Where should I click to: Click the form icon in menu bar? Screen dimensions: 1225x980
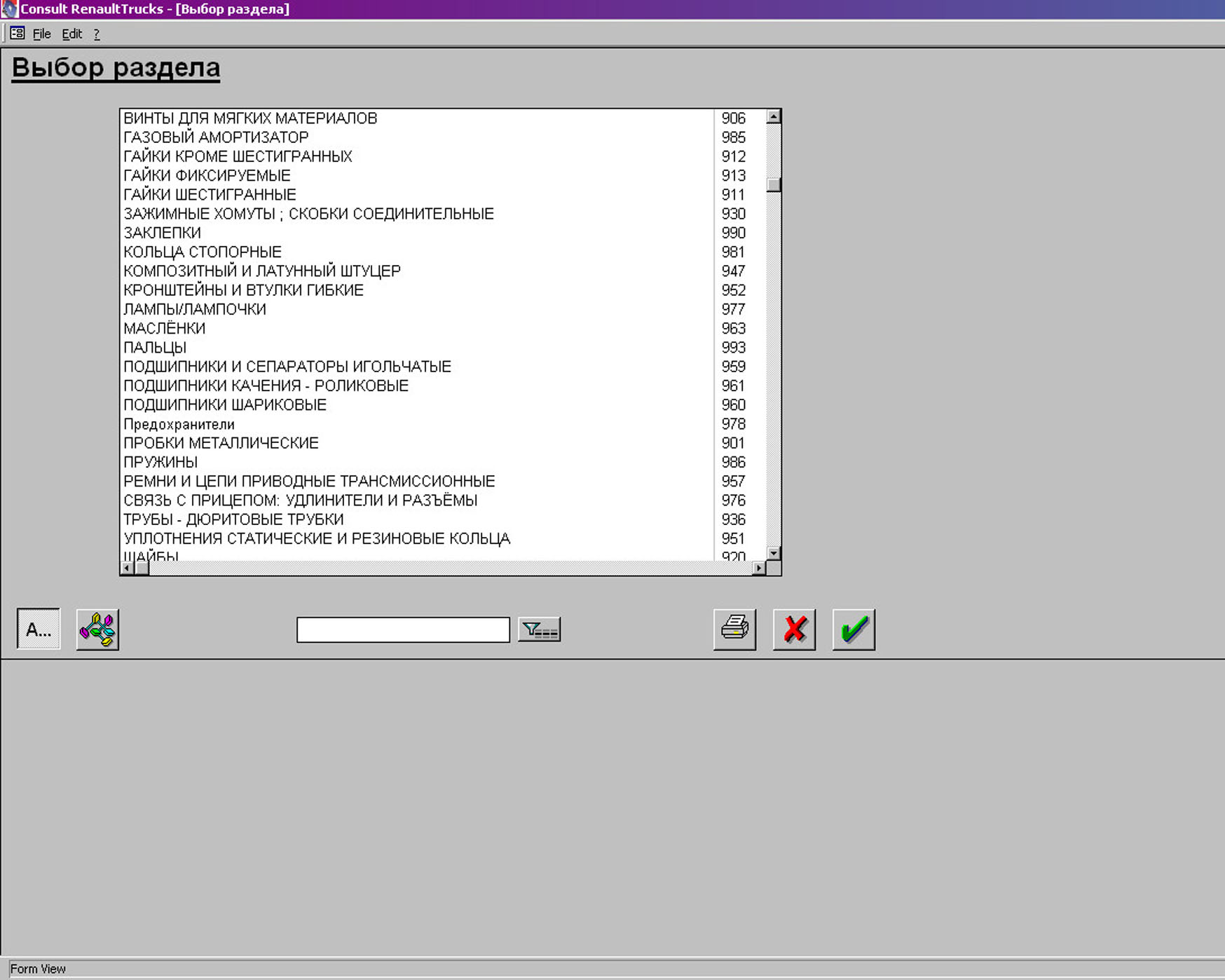click(18, 34)
